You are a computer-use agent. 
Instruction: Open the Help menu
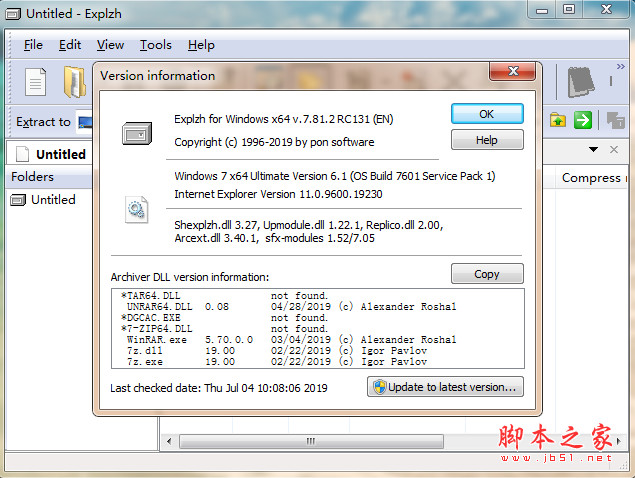(201, 45)
